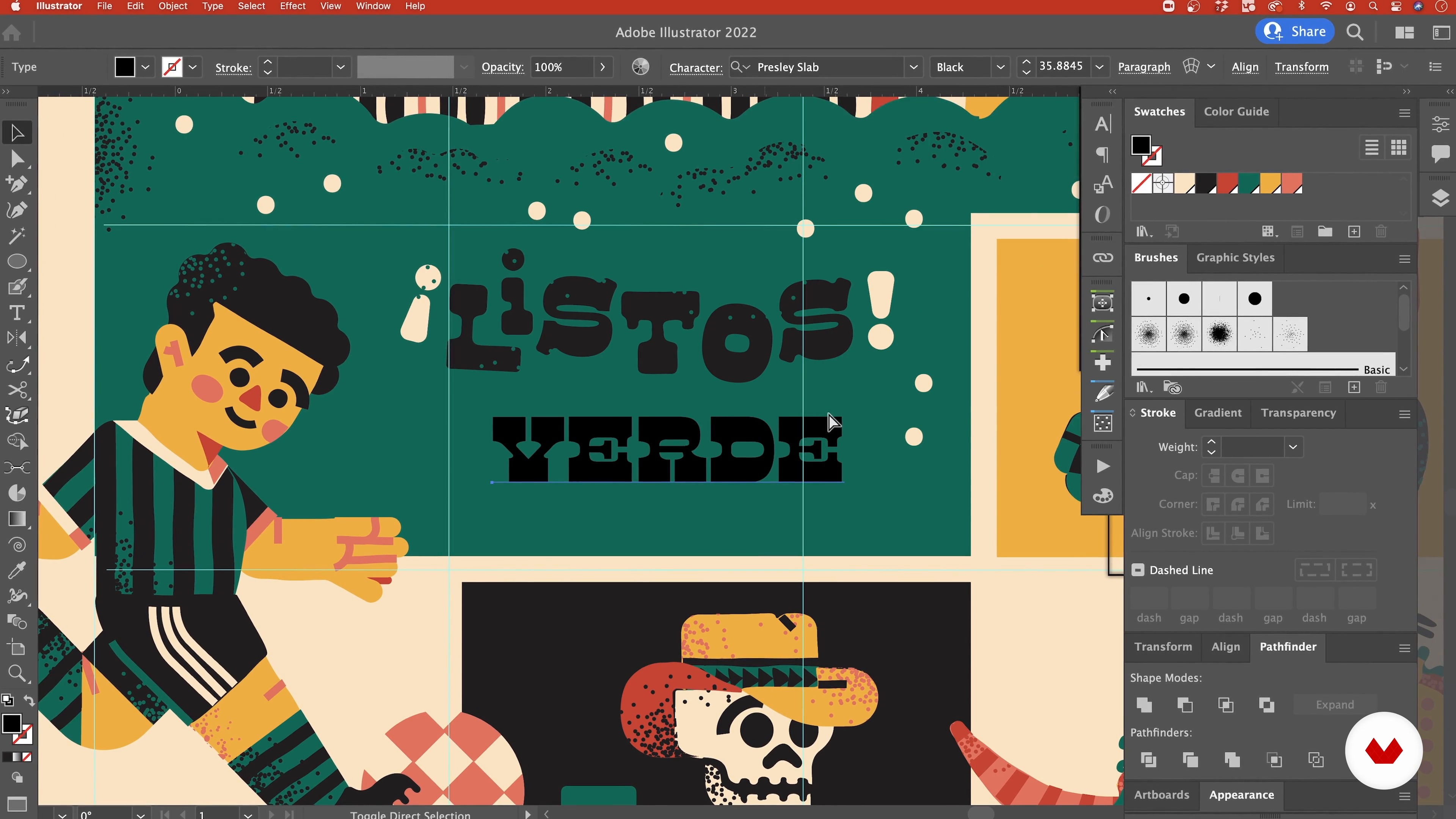Viewport: 1456px width, 819px height.
Task: Open the Align link in control bar
Action: [1244, 67]
